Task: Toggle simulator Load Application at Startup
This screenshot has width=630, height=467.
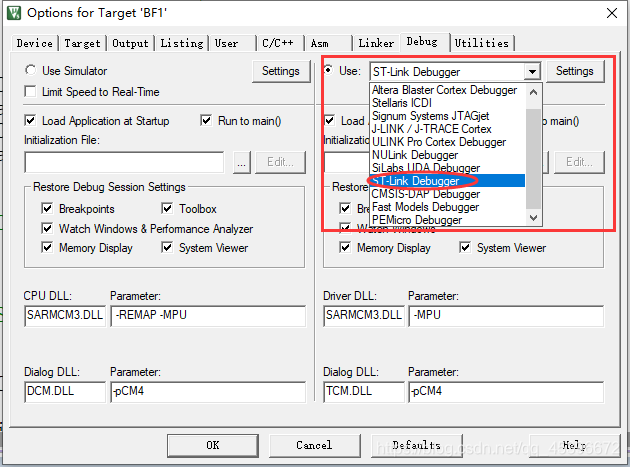Action: 30,120
